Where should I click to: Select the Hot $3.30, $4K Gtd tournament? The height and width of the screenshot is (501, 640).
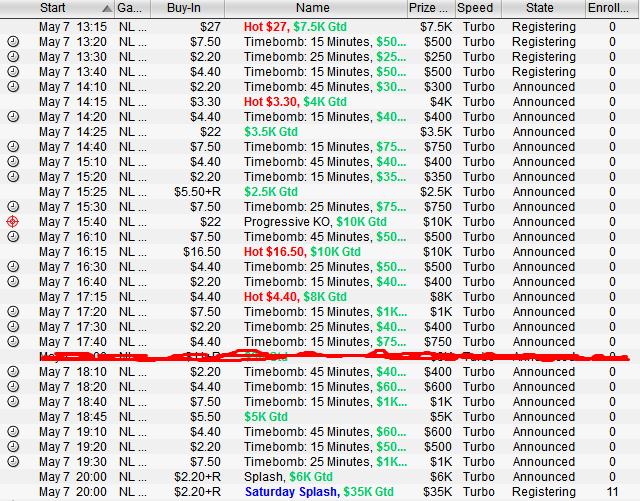[295, 102]
